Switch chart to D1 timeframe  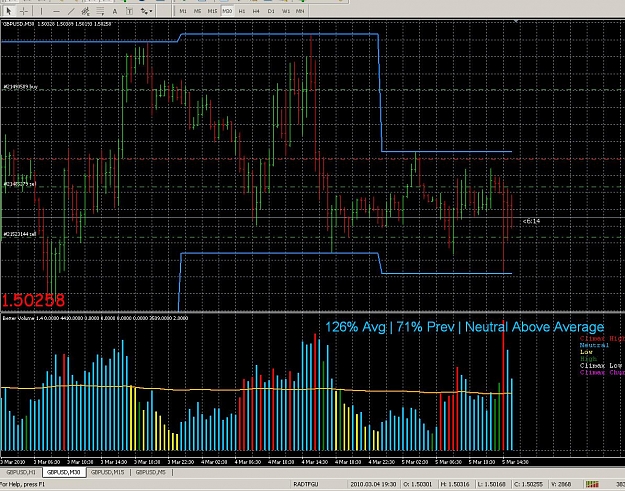click(271, 11)
